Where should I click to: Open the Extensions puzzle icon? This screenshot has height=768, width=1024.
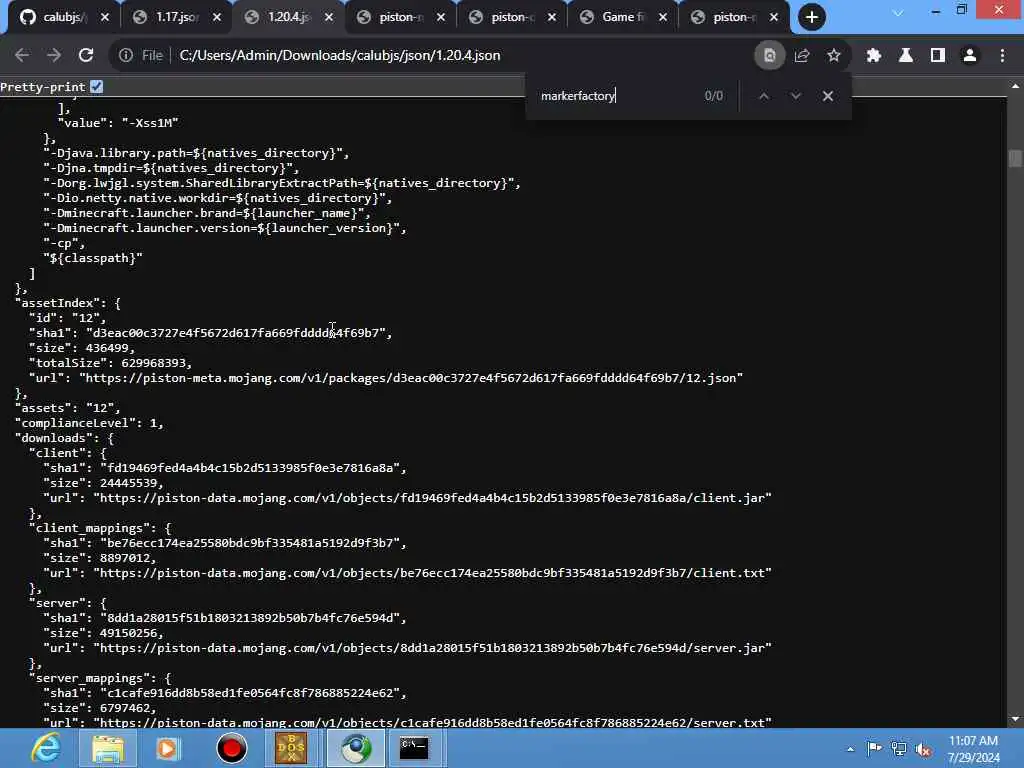tap(874, 56)
